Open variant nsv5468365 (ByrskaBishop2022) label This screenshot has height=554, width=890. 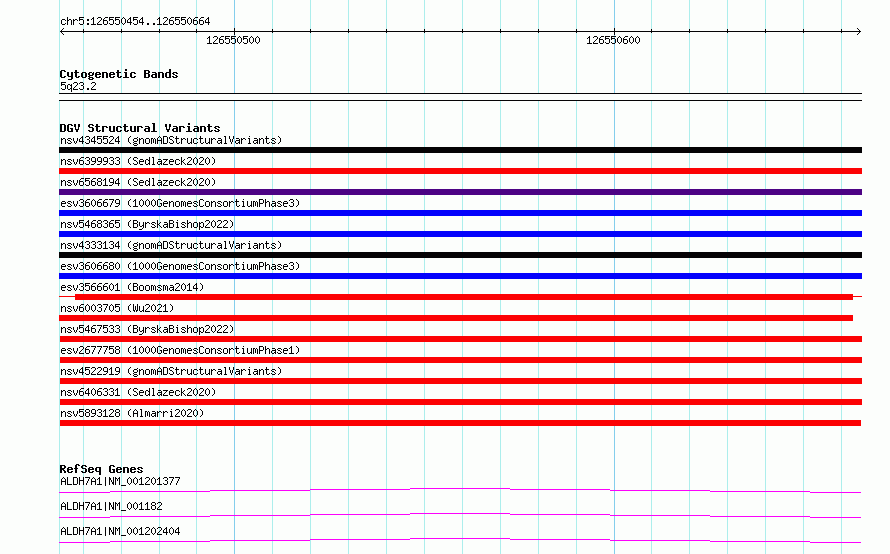[147, 224]
